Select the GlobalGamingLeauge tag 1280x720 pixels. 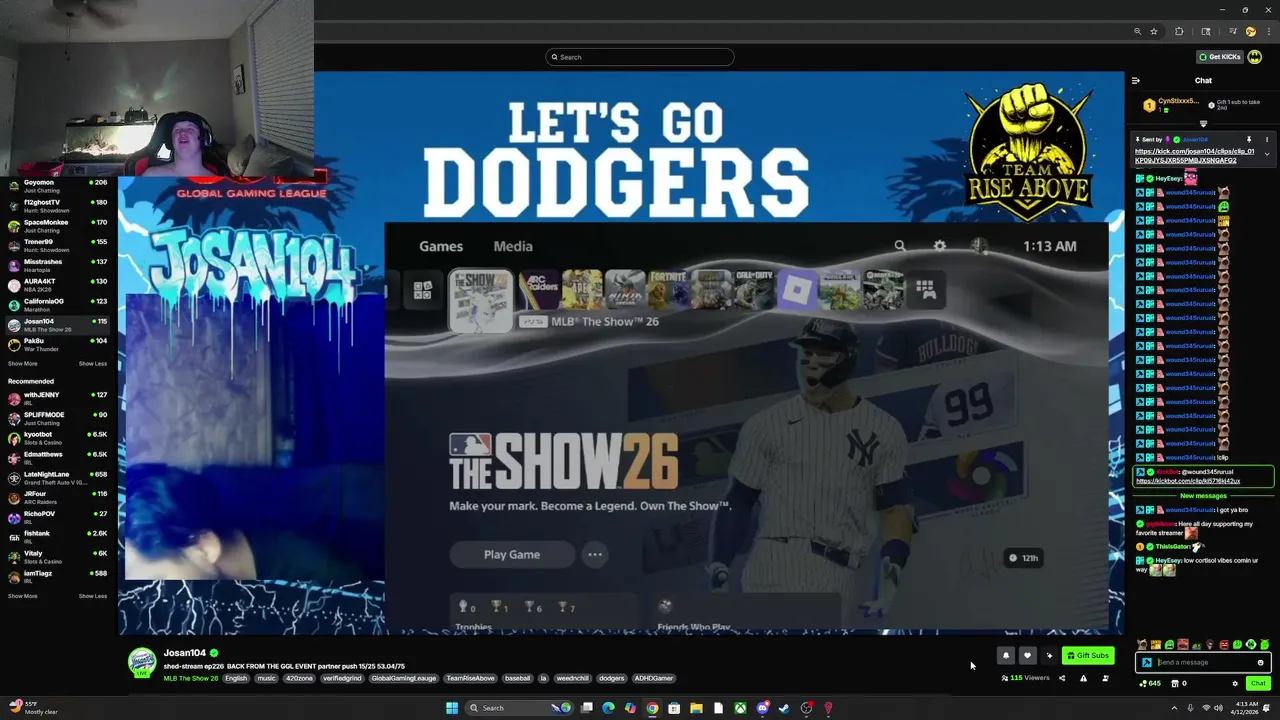pos(404,678)
